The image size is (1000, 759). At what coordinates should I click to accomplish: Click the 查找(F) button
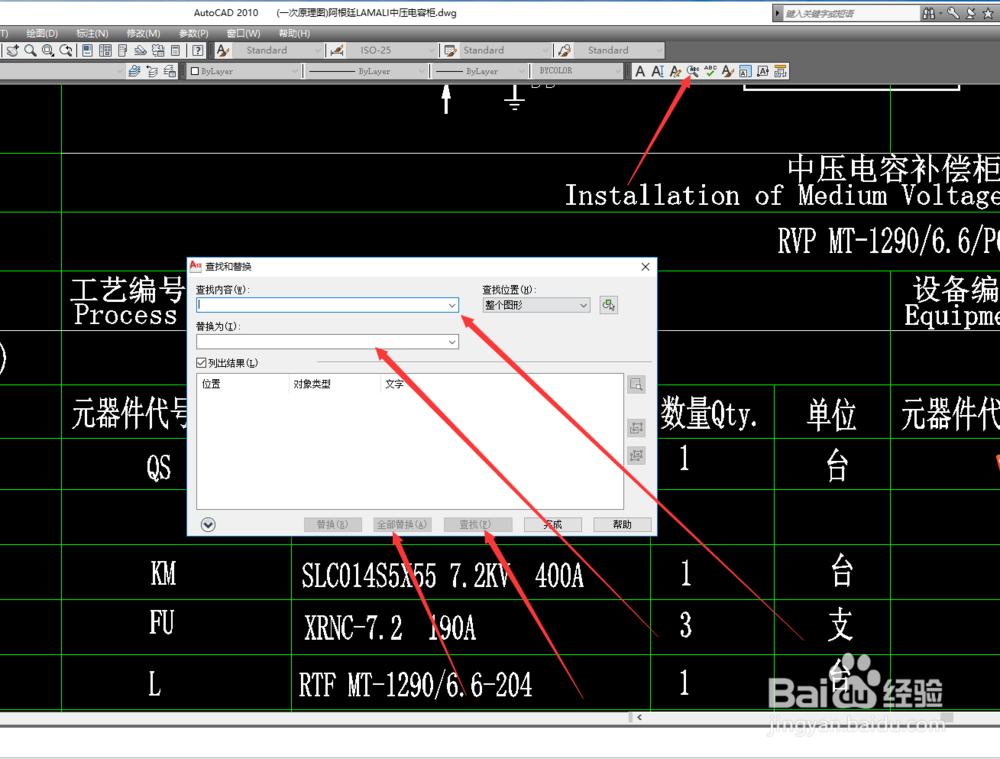[x=478, y=524]
